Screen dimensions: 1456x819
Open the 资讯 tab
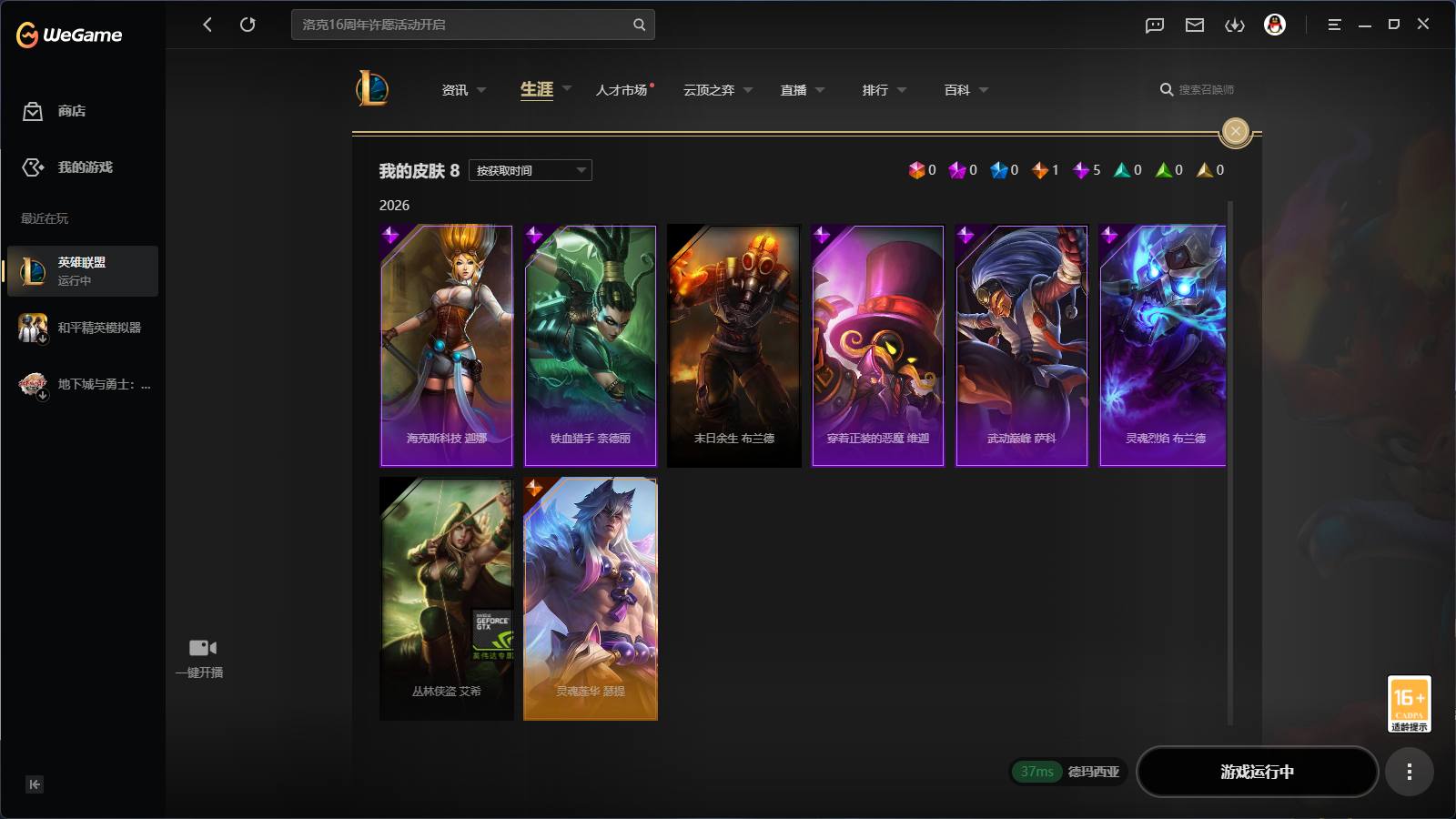pyautogui.click(x=455, y=90)
